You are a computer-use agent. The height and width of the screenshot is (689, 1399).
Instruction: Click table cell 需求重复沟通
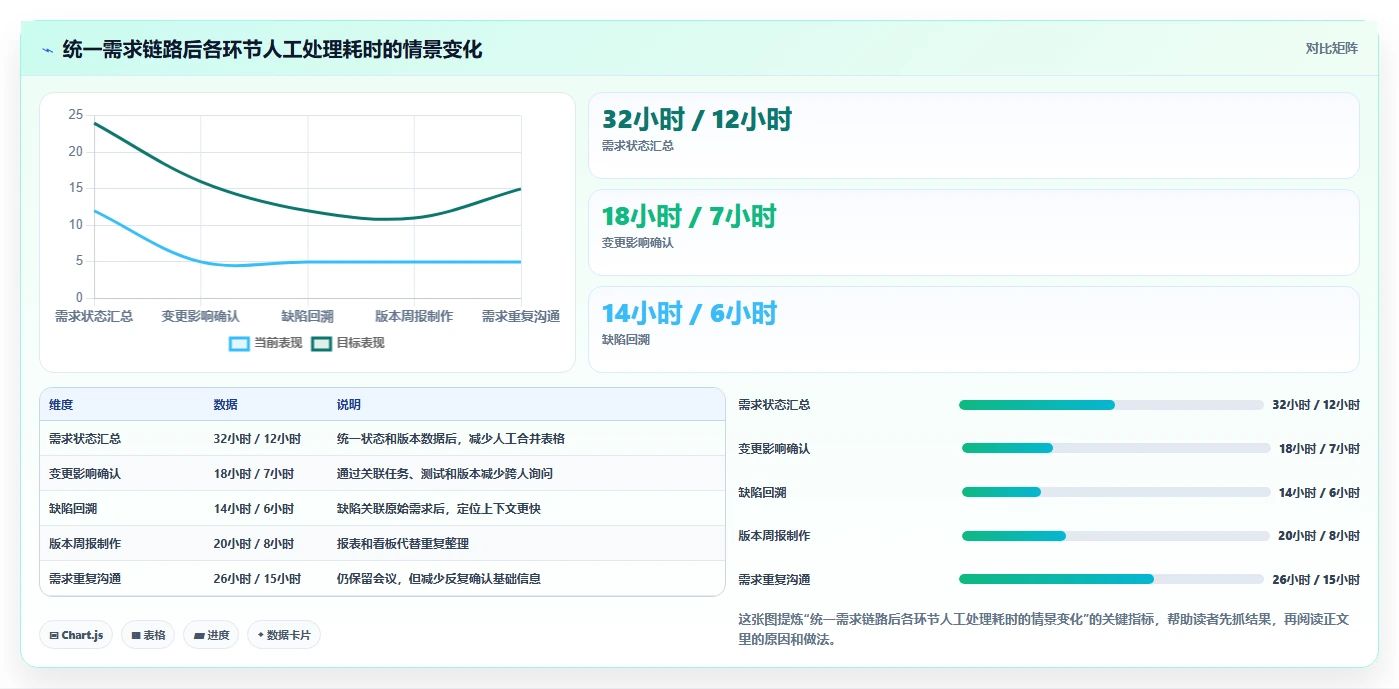click(85, 579)
